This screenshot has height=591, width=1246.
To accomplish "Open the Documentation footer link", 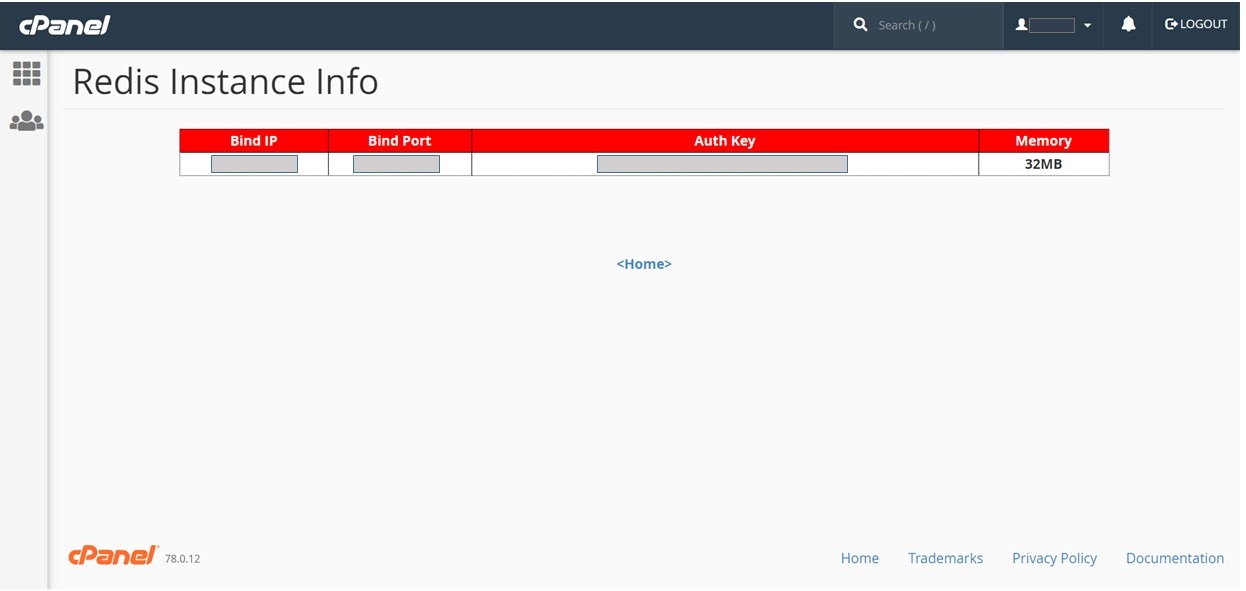I will 1175,558.
